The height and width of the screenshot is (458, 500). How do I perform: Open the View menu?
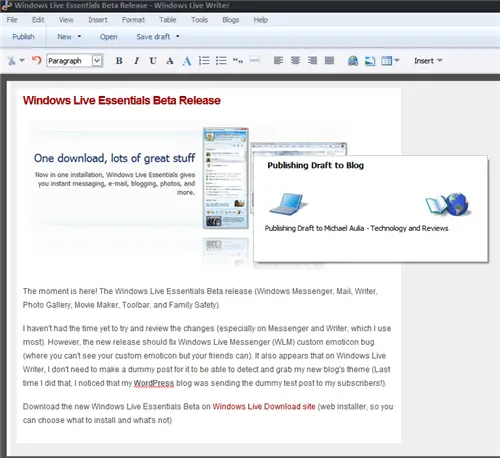click(x=66, y=20)
